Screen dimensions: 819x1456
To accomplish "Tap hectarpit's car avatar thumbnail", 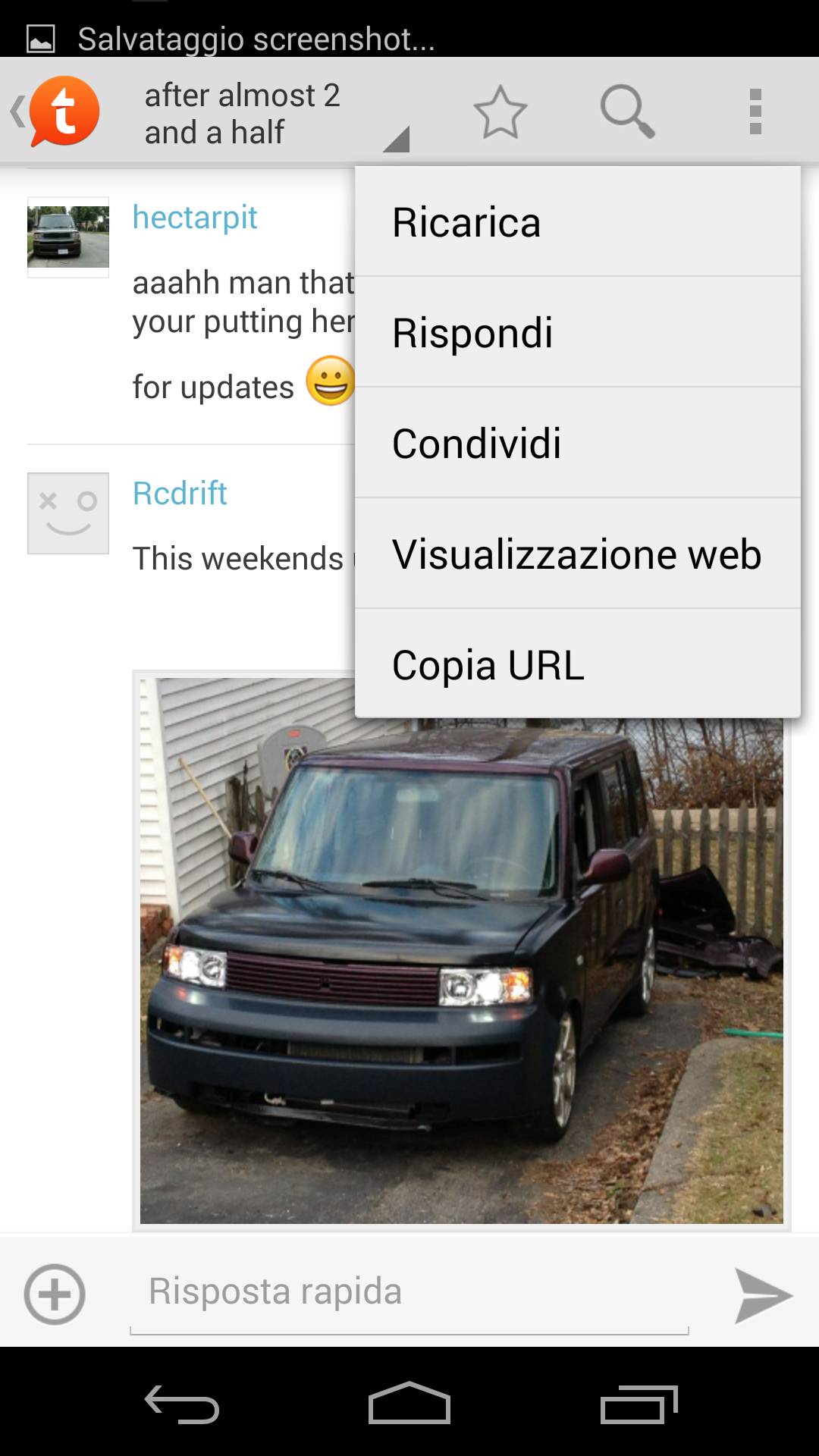I will point(68,237).
